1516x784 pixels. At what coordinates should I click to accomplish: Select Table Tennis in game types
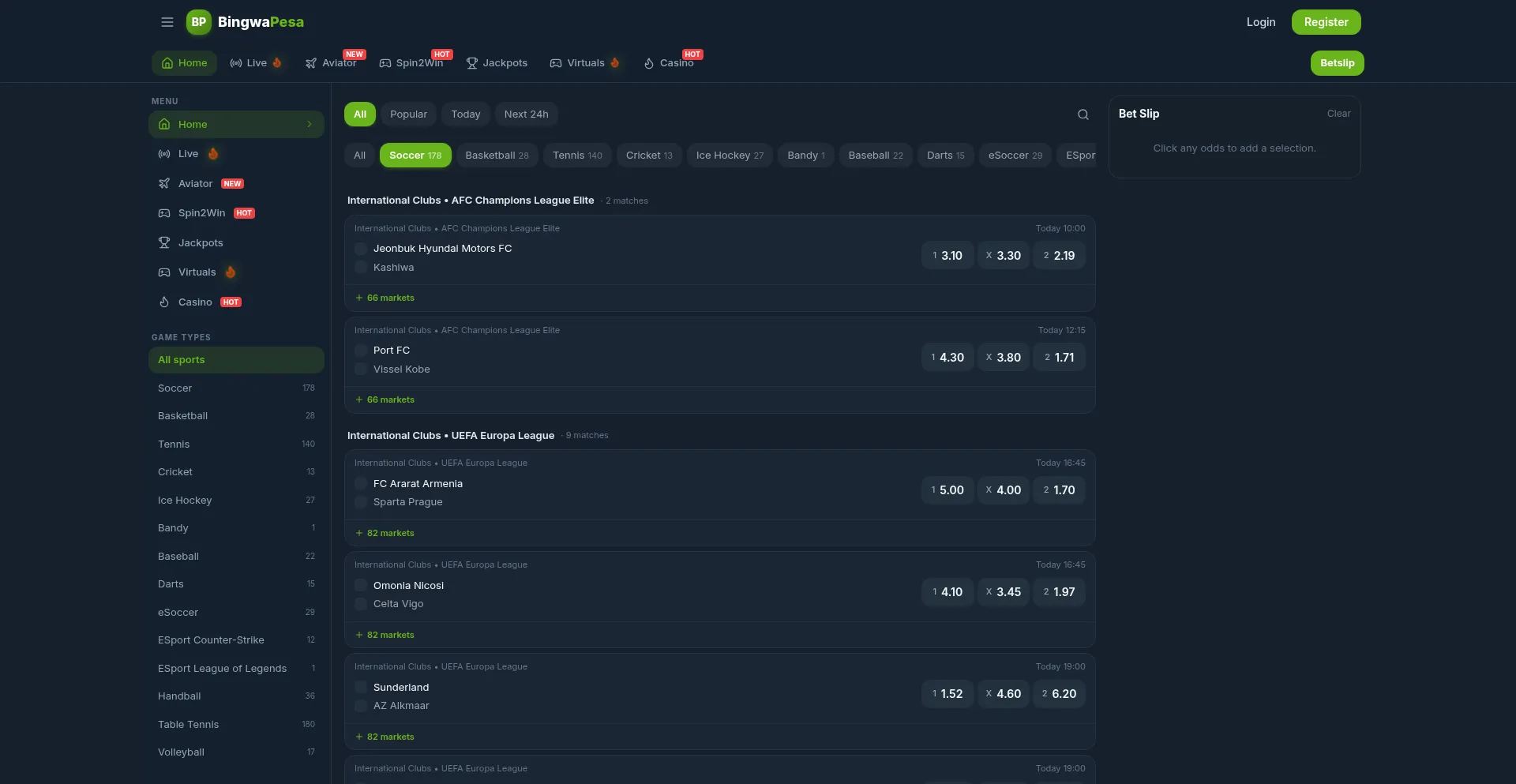pos(236,725)
